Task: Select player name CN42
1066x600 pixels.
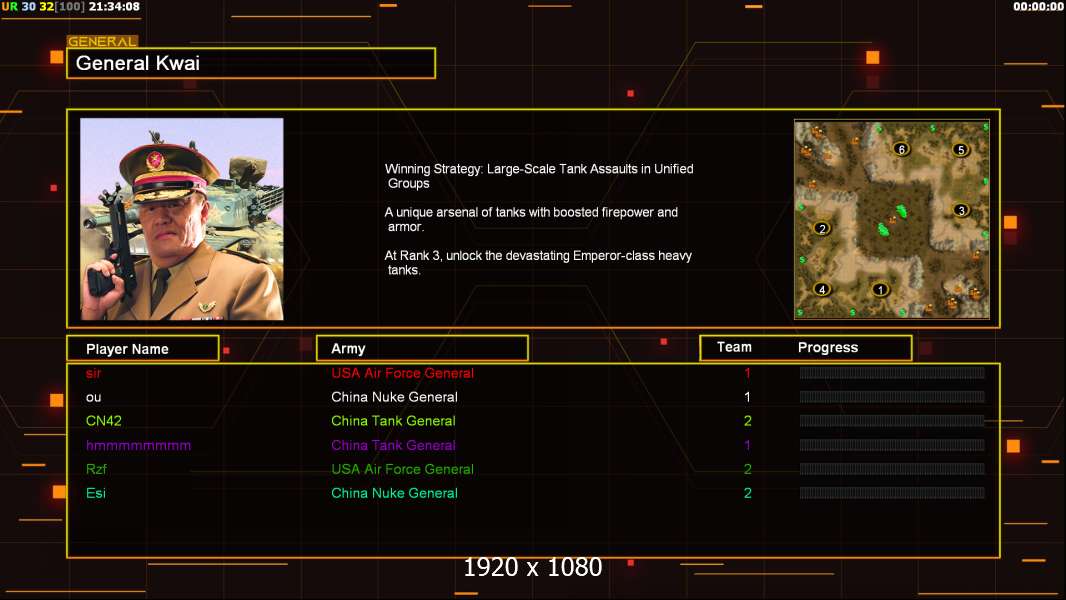Action: 103,421
